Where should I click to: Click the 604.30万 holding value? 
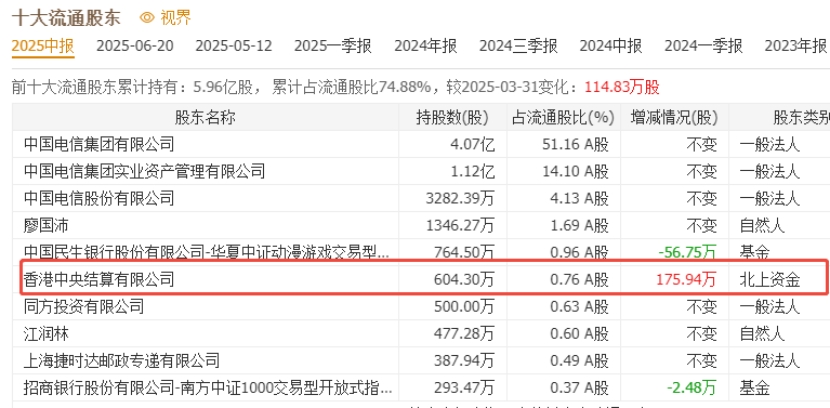464,279
